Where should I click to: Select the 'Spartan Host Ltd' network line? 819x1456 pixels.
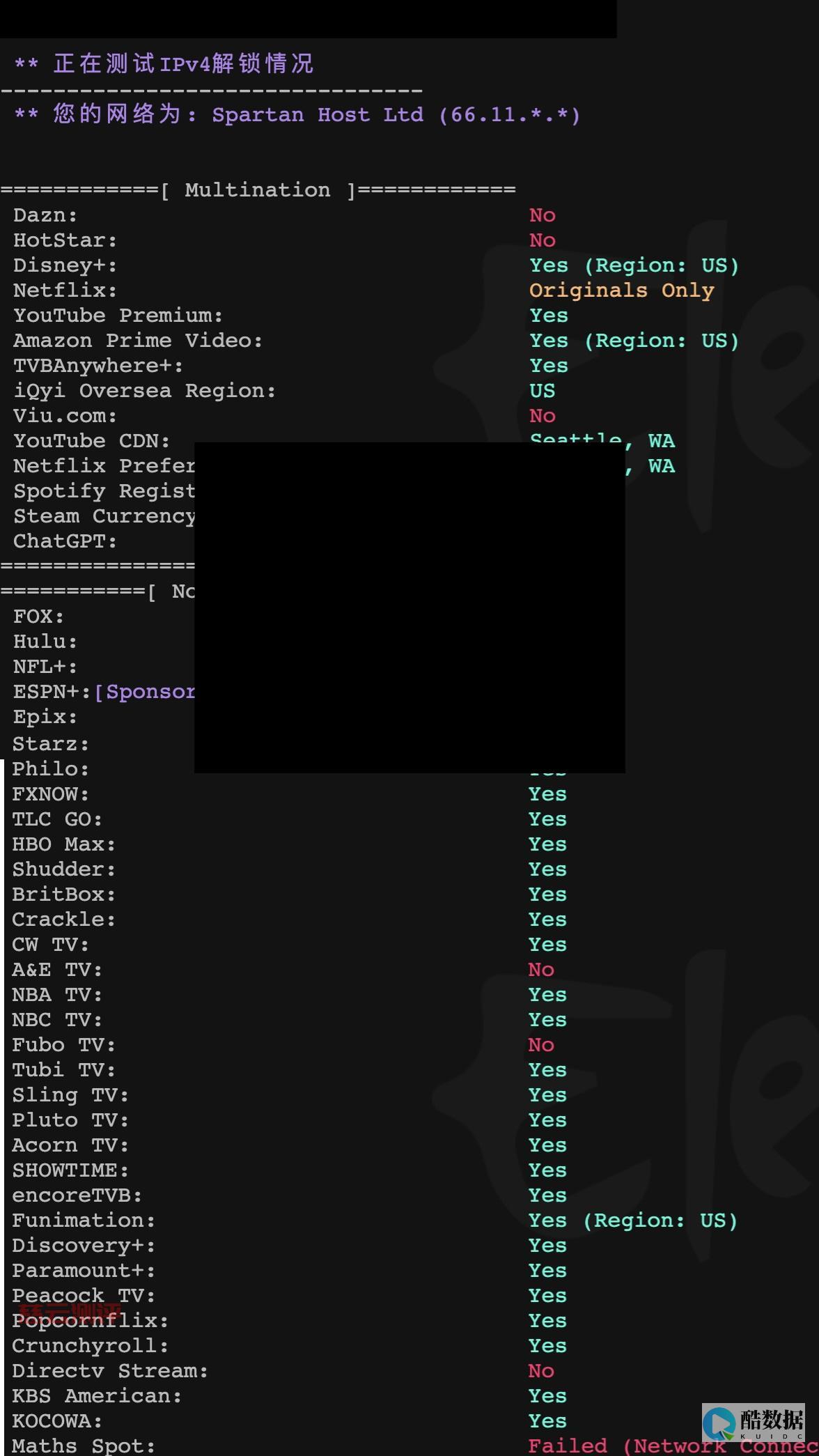[x=296, y=114]
